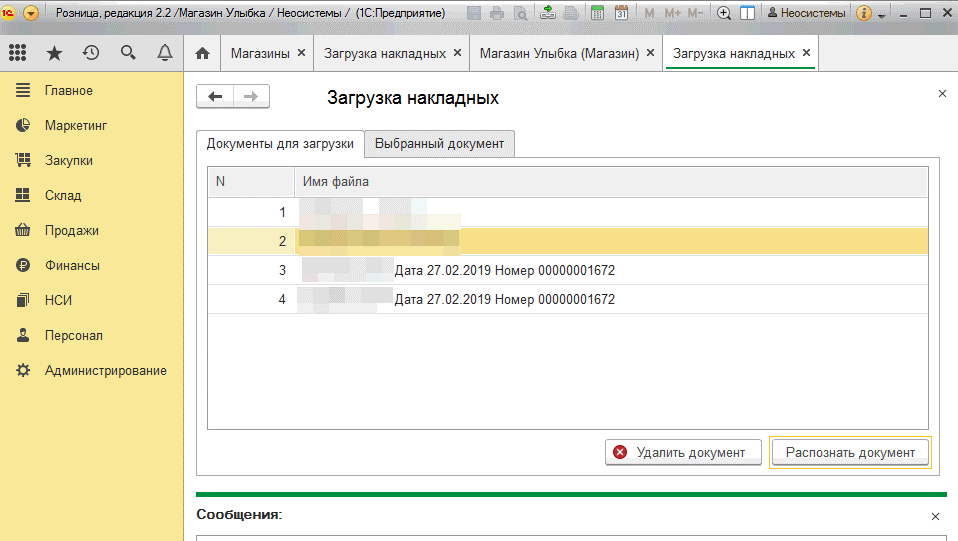This screenshot has width=958, height=541.
Task: Open the 1C main menu dropdown arrow
Action: tap(31, 13)
